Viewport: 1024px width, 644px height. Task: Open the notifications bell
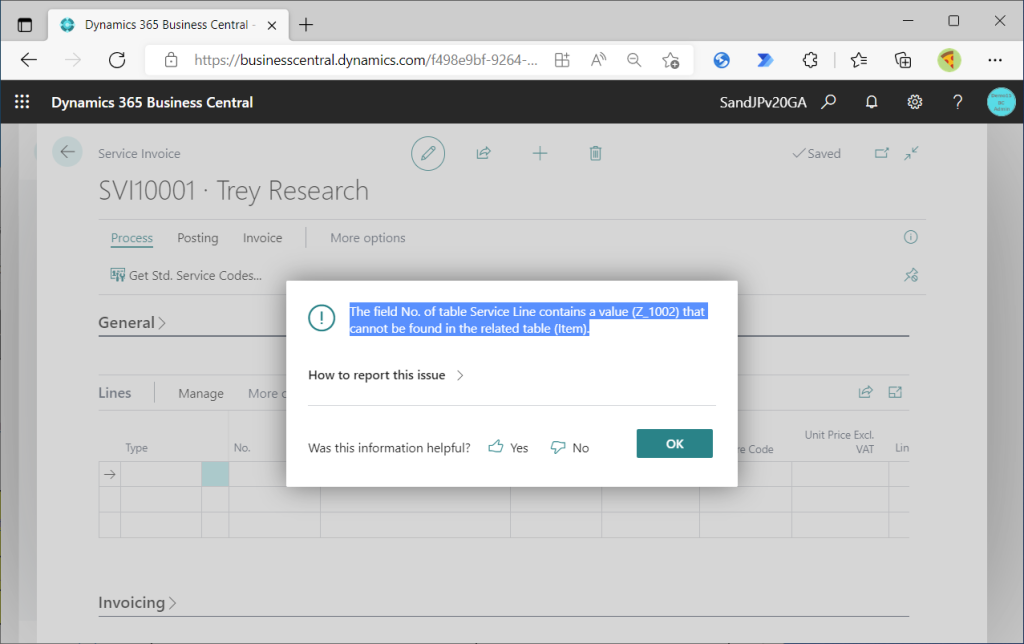[871, 102]
